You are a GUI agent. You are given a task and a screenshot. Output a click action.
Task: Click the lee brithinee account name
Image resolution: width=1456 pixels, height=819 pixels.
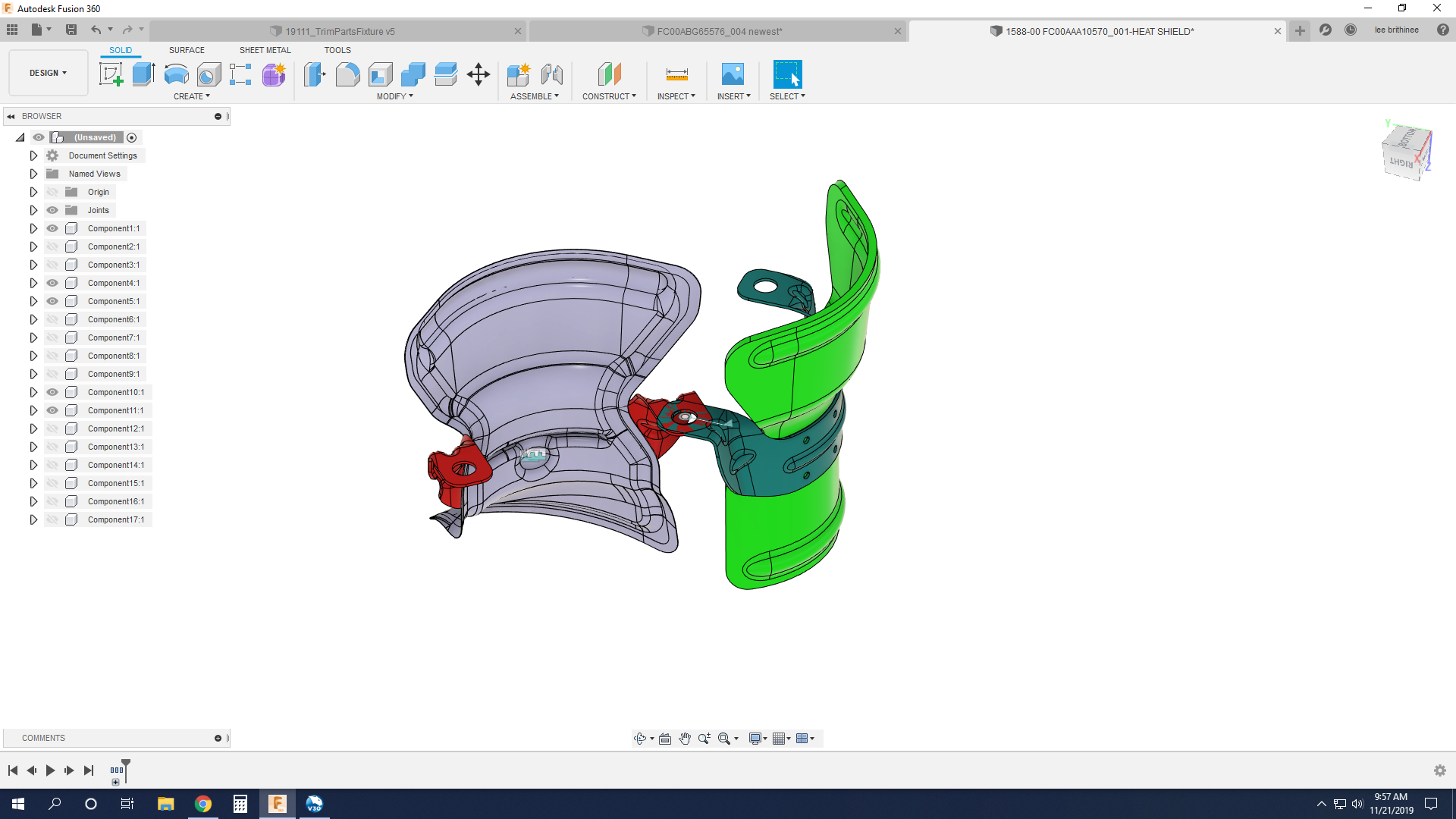pos(1398,30)
